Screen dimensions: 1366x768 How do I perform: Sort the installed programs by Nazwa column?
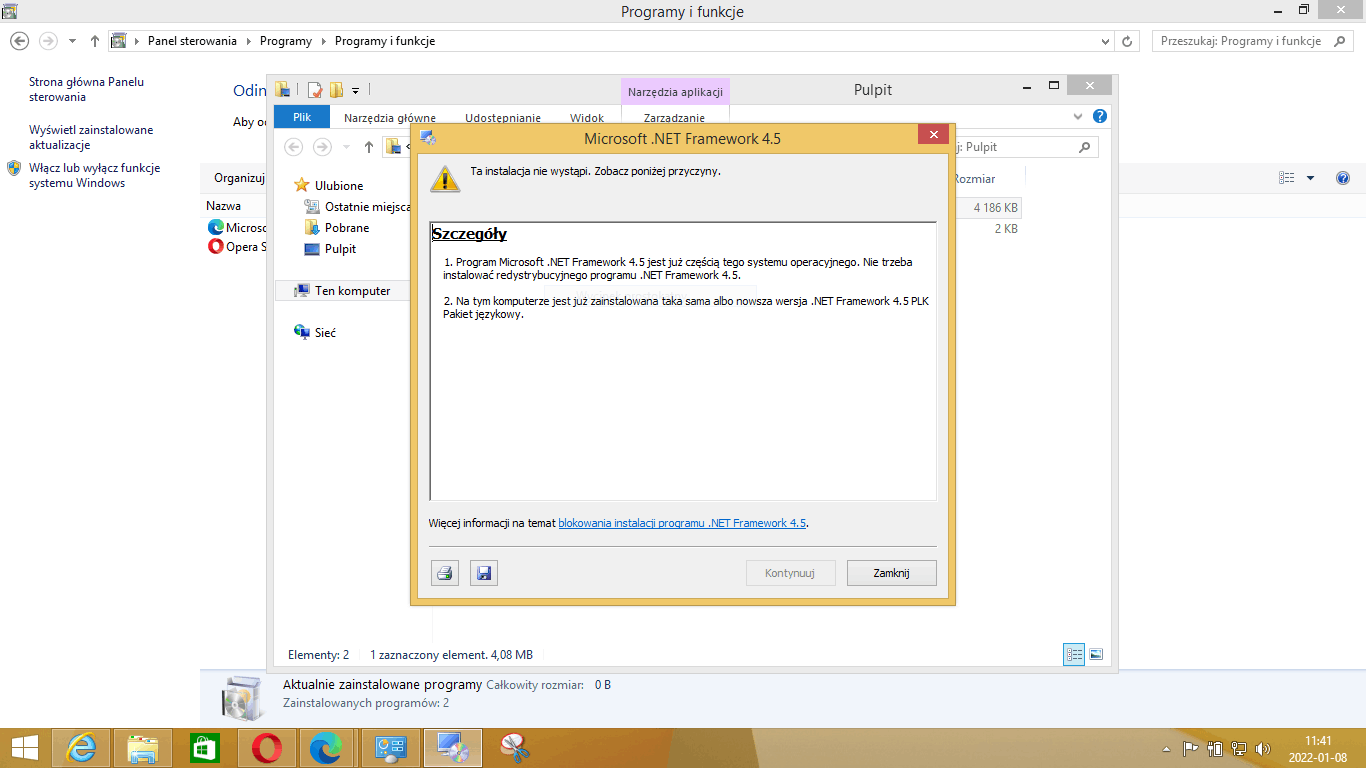(224, 206)
